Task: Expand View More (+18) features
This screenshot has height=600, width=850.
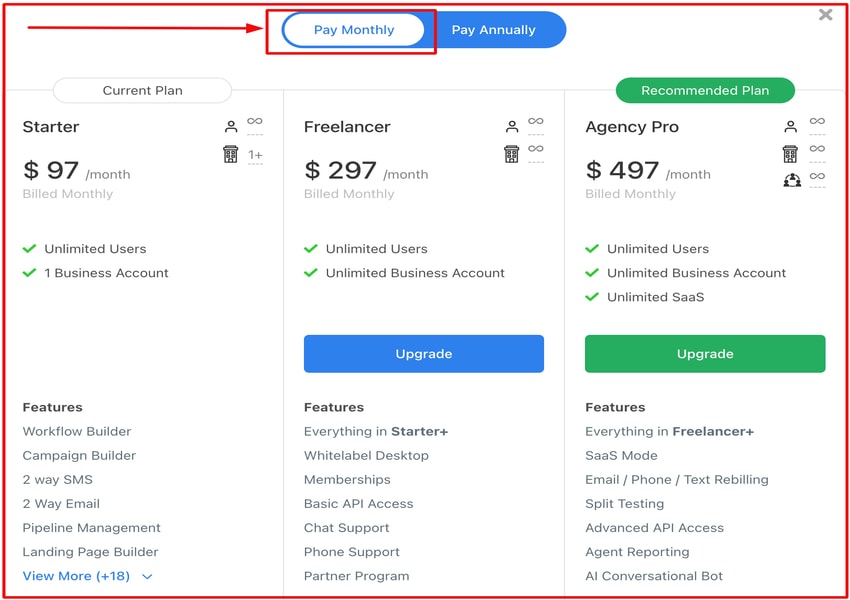Action: pyautogui.click(x=77, y=576)
